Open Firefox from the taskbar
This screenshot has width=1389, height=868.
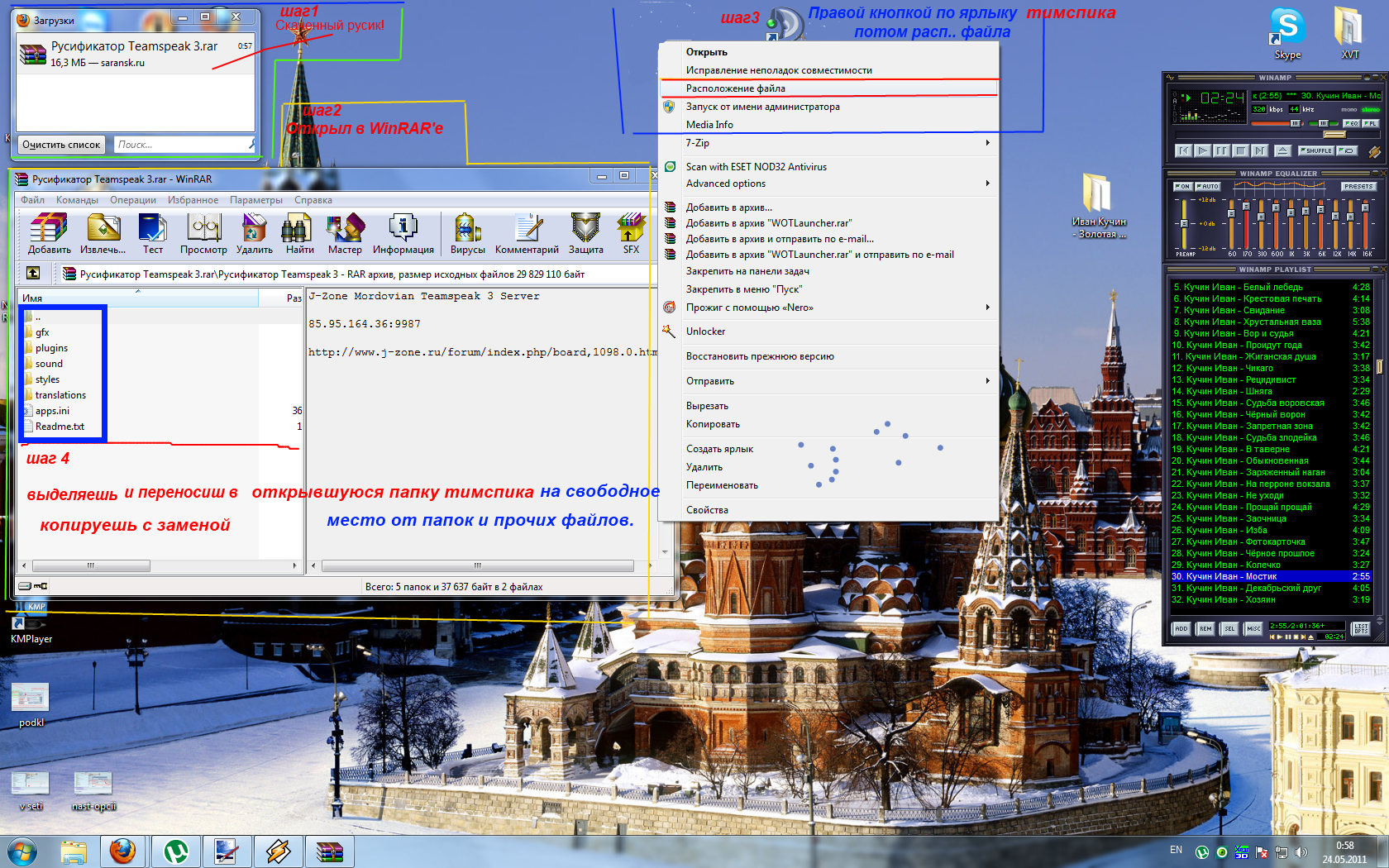click(123, 851)
